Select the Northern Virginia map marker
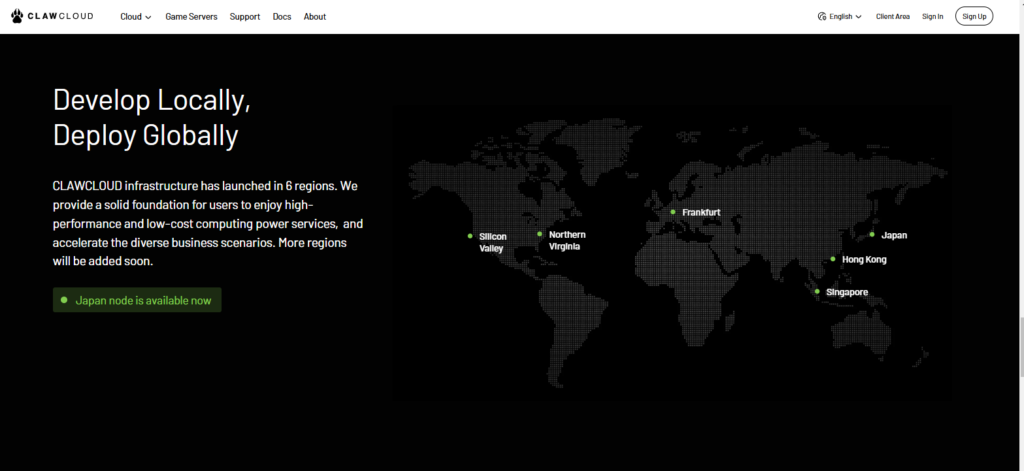The width and height of the screenshot is (1024, 471). pos(539,234)
